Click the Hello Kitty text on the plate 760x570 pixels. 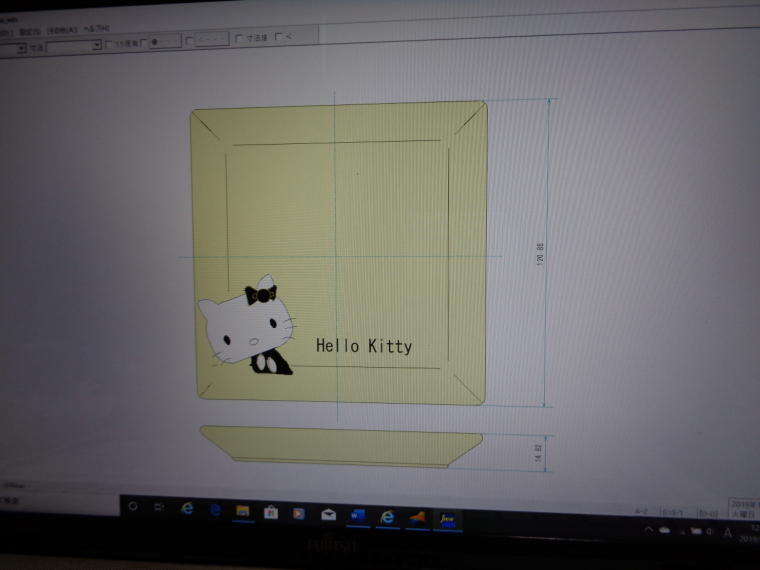click(364, 346)
